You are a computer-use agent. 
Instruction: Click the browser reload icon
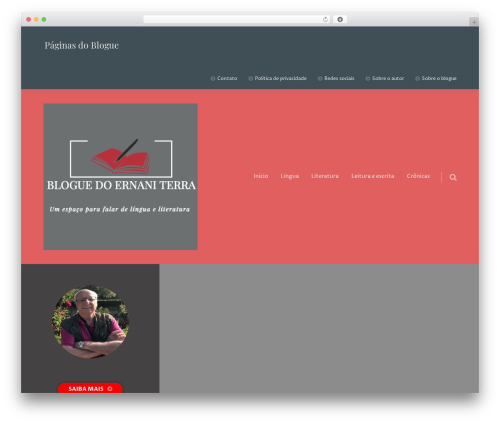(x=325, y=20)
